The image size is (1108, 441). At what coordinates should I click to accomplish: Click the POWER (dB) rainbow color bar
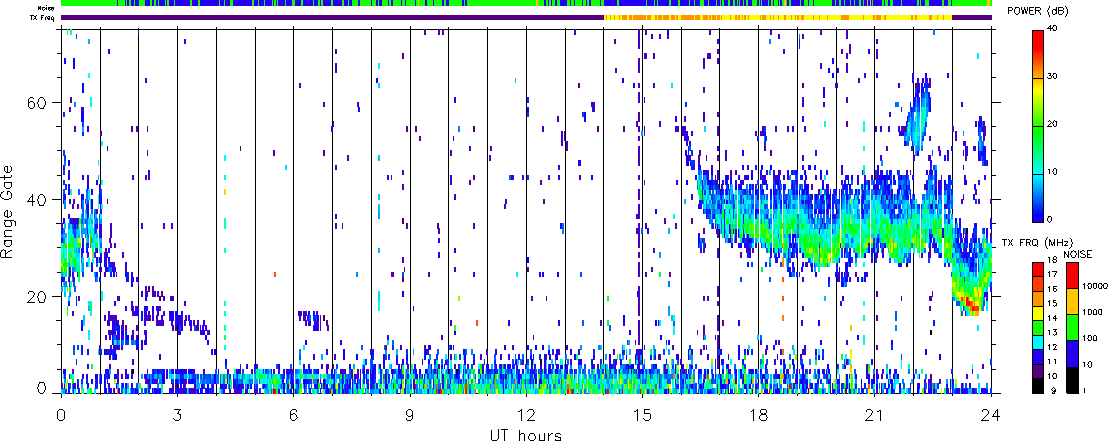1037,125
